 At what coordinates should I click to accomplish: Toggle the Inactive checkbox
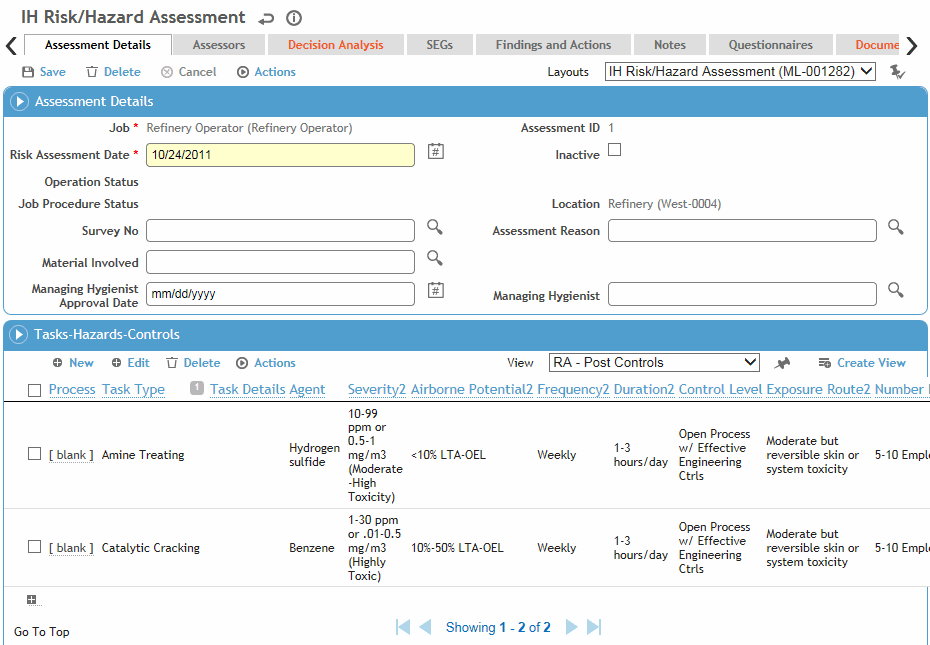(x=615, y=150)
